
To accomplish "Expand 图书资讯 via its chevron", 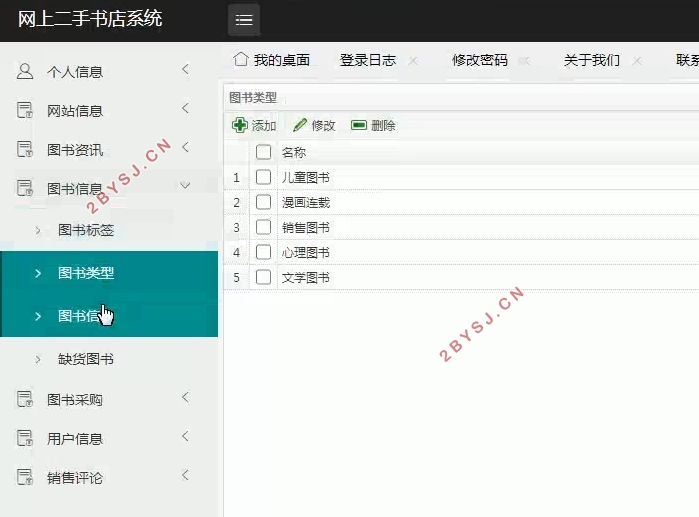I will click(x=185, y=147).
